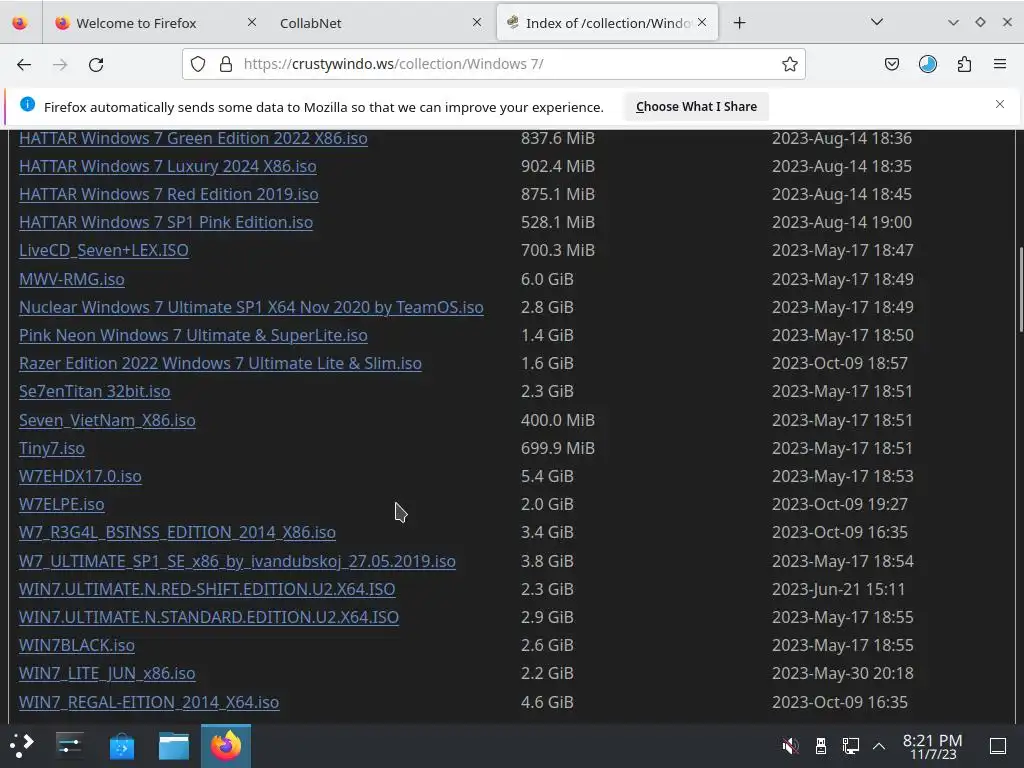
Task: Click the show desktop icon
Action: [x=998, y=745]
